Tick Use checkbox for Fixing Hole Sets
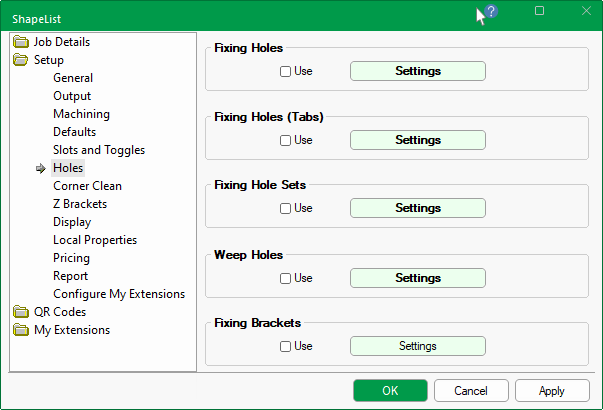The height and width of the screenshot is (410, 603). (x=286, y=208)
